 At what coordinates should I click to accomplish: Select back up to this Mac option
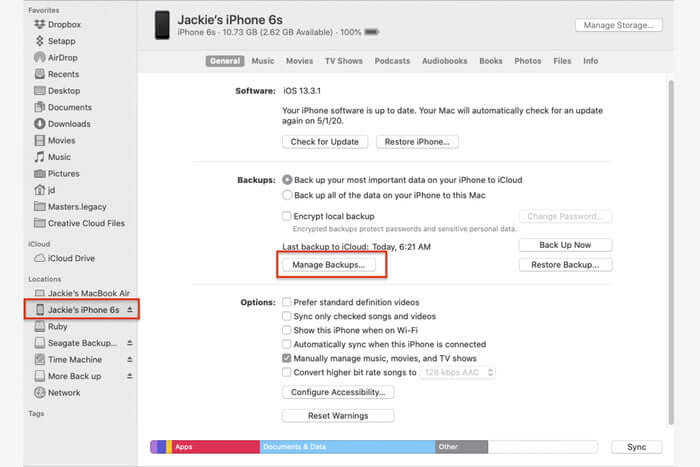tap(287, 195)
